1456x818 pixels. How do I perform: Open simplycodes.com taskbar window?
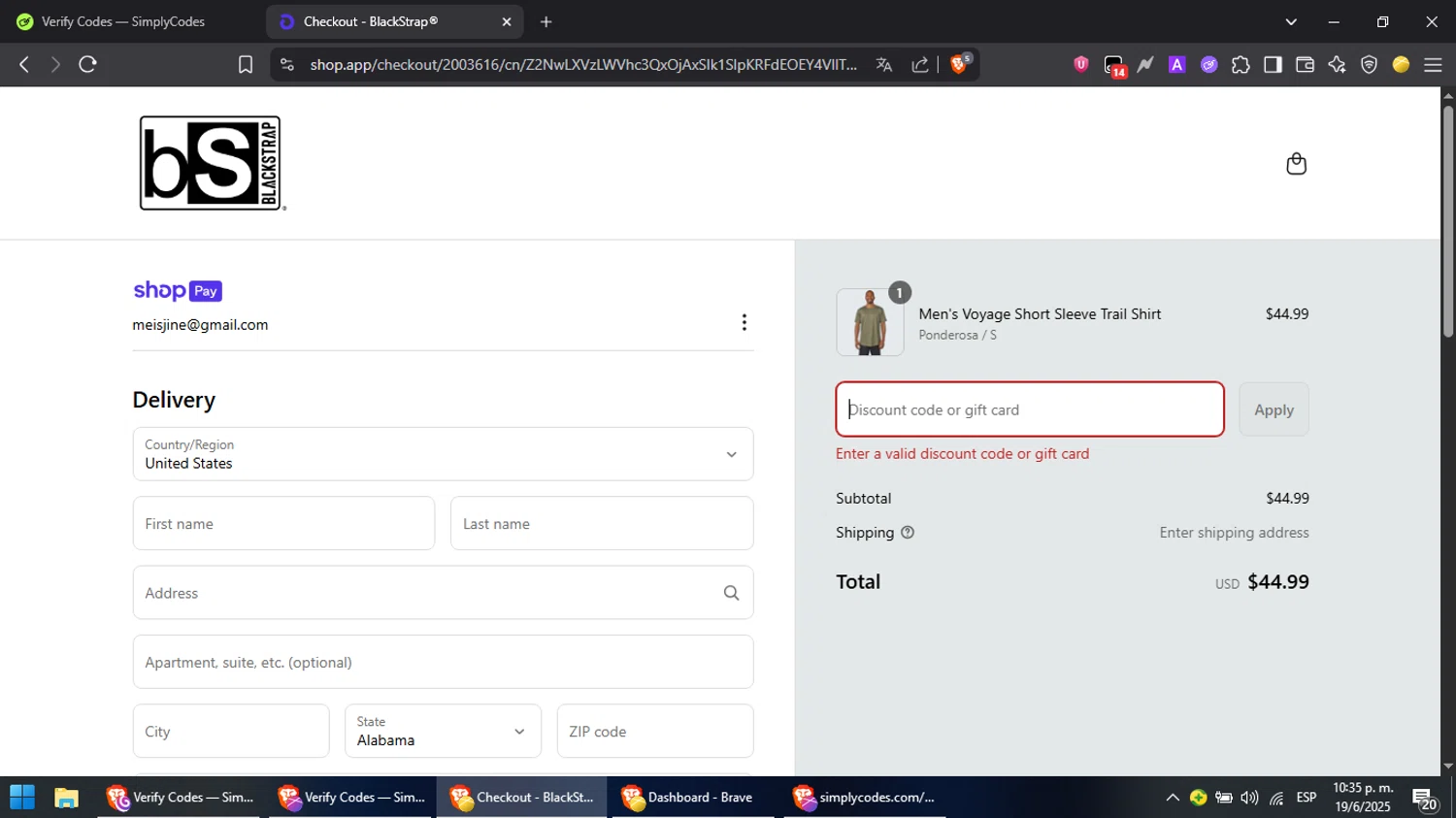[866, 798]
